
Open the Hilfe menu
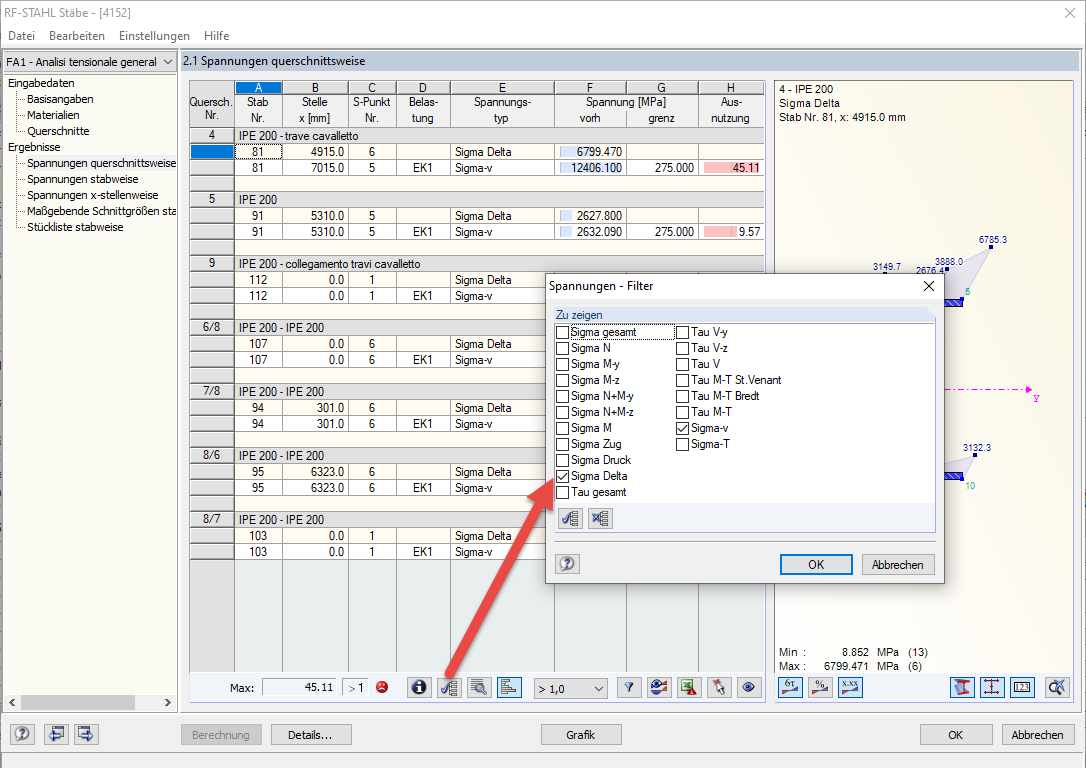(x=217, y=35)
